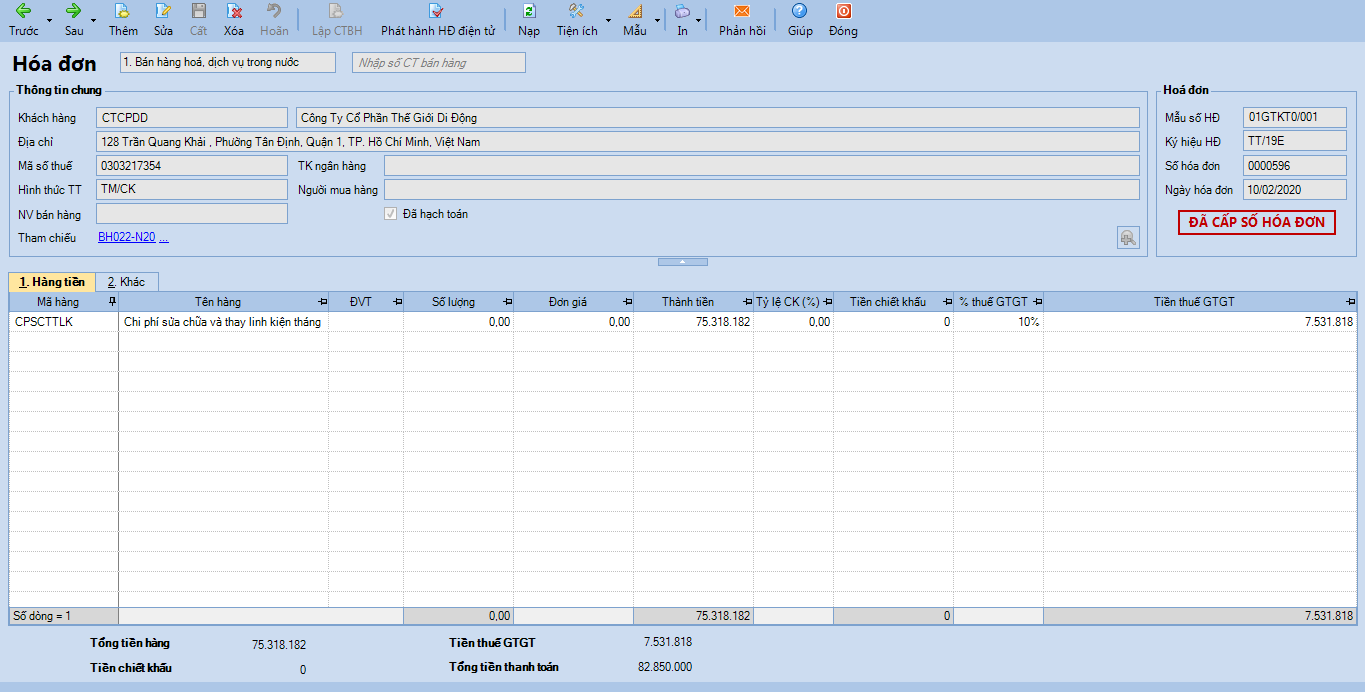Click the address field 128 Trần Quang Khải

[618, 142]
